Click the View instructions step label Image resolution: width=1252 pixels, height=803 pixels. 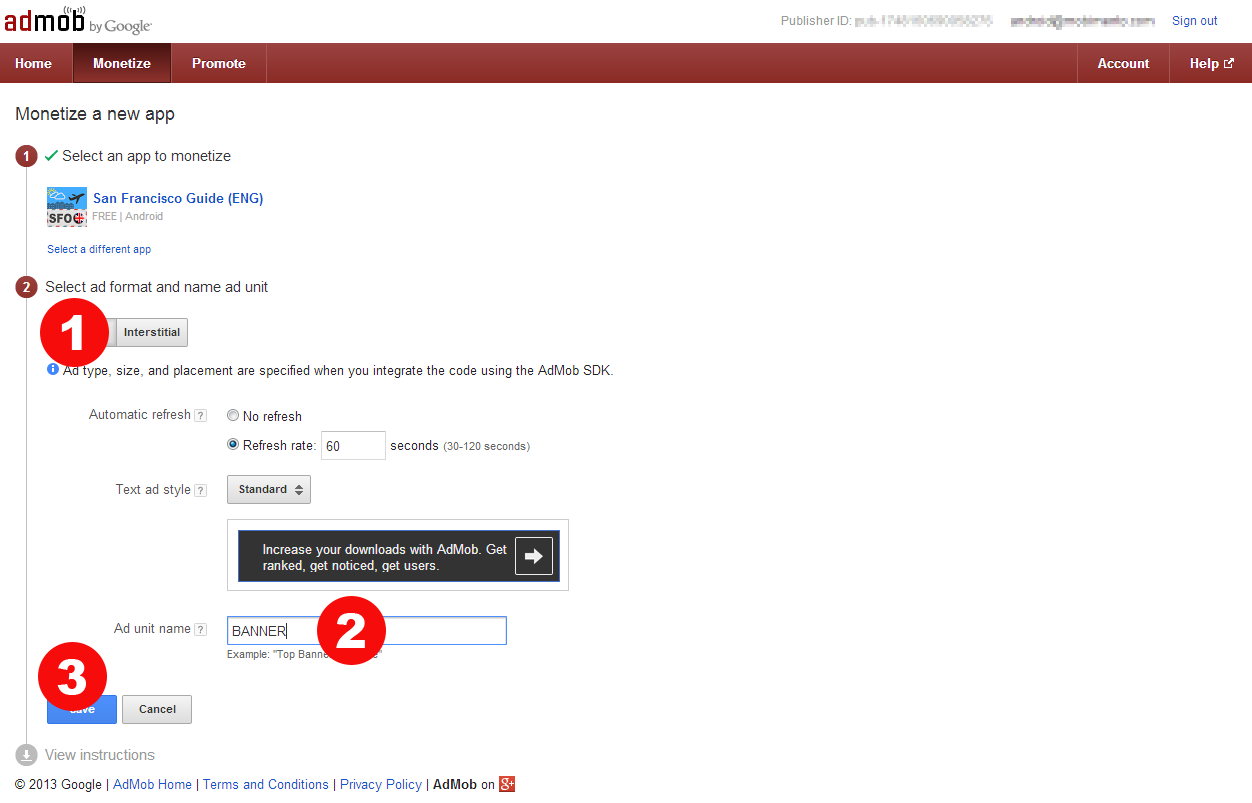pos(100,755)
